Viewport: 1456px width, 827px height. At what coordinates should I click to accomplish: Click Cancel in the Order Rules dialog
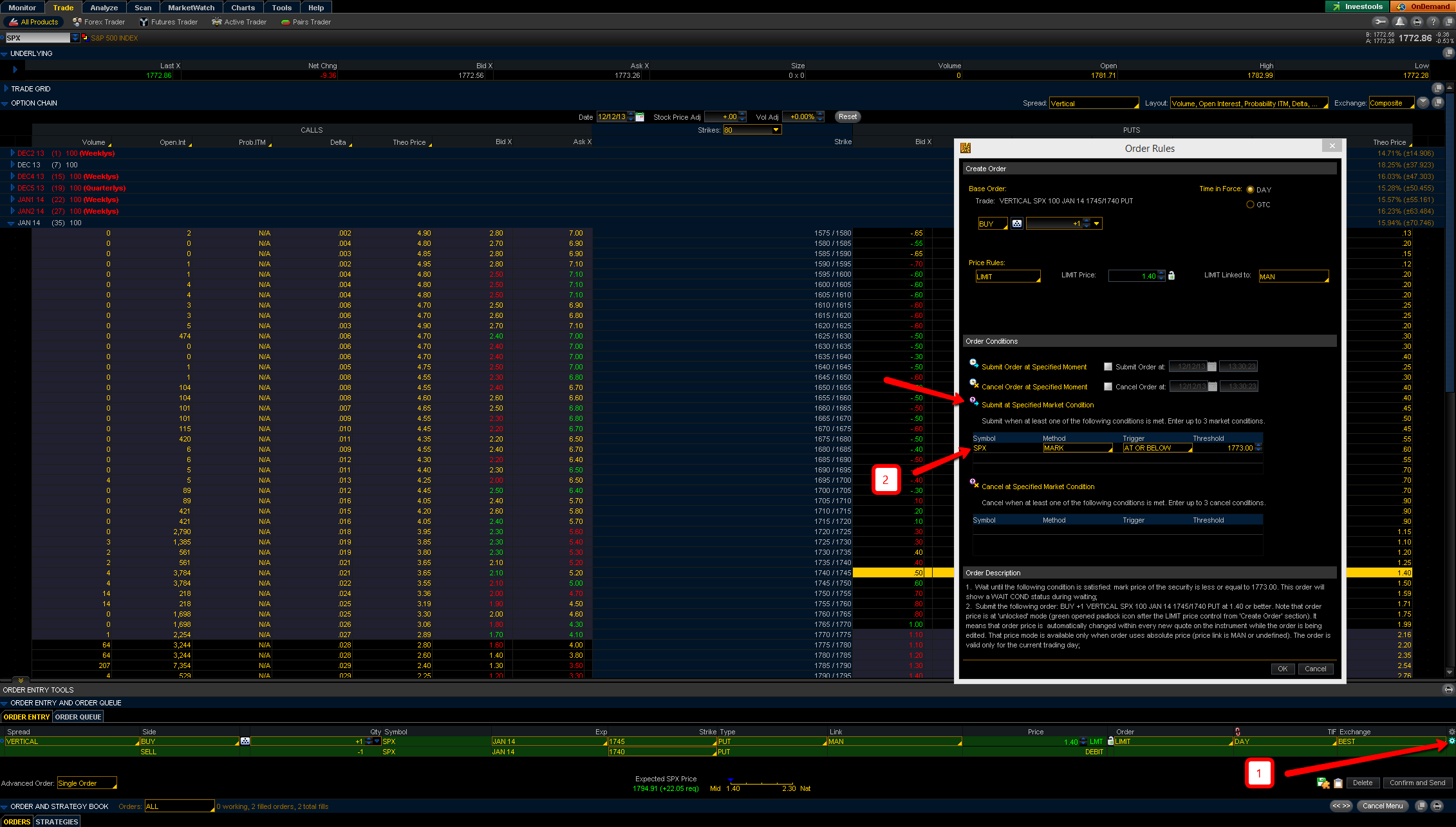[1315, 669]
